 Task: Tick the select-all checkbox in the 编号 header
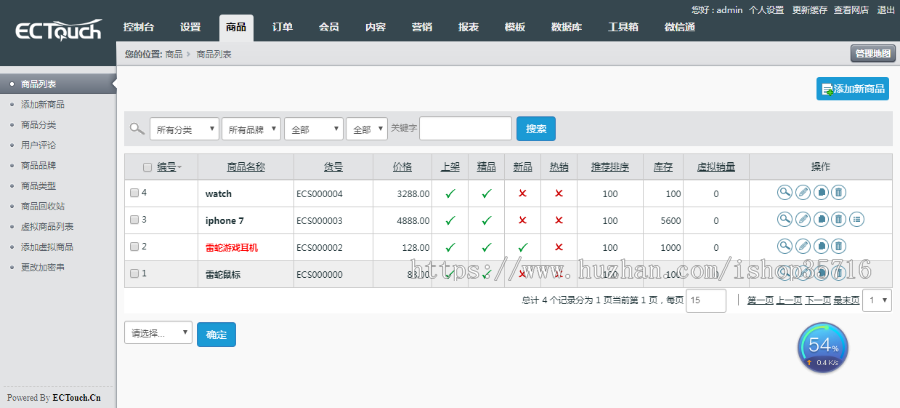pyautogui.click(x=148, y=168)
